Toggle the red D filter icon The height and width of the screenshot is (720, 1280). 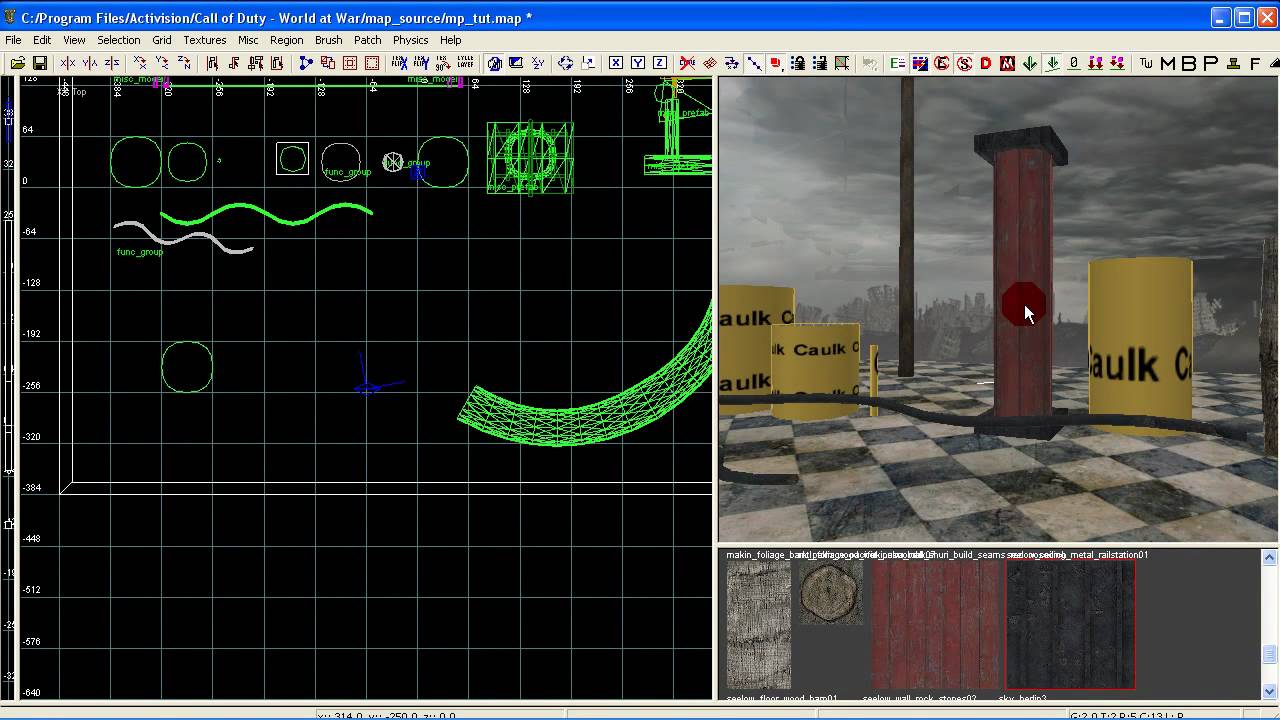(986, 63)
